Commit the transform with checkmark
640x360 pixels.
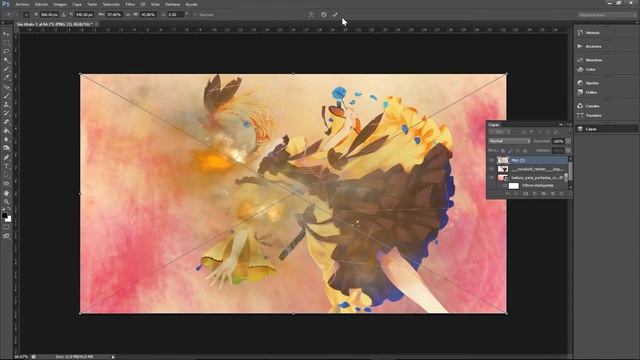[x=335, y=14]
